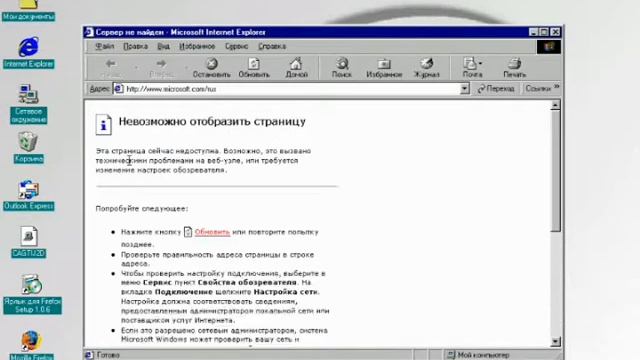This screenshot has height=360, width=640.
Task: Open the Файл menu
Action: point(104,46)
